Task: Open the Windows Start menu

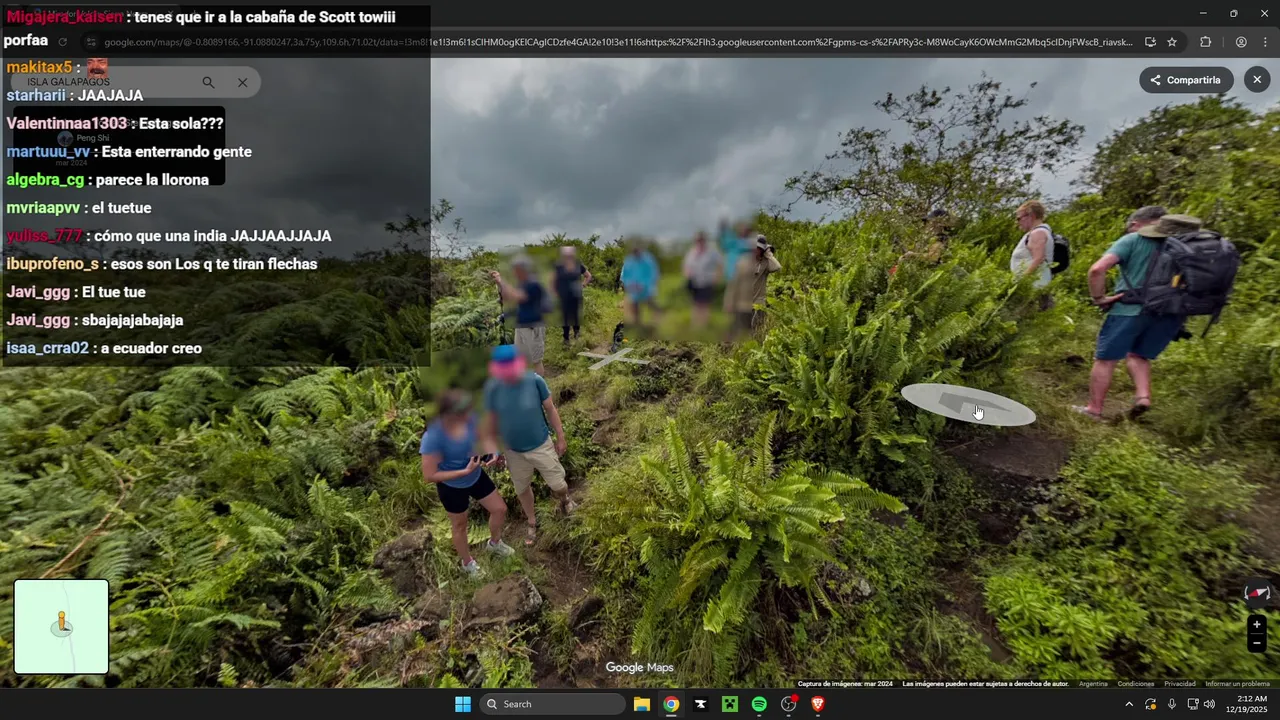Action: [x=463, y=704]
